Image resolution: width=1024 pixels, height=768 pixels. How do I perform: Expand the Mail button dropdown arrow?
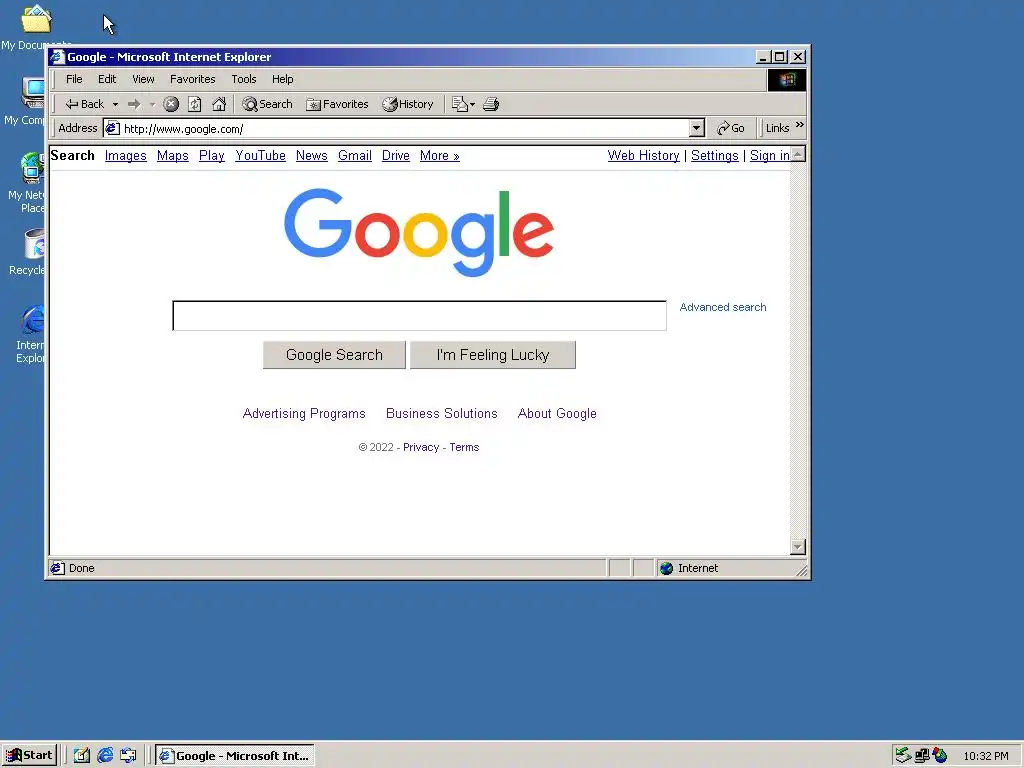[x=473, y=104]
